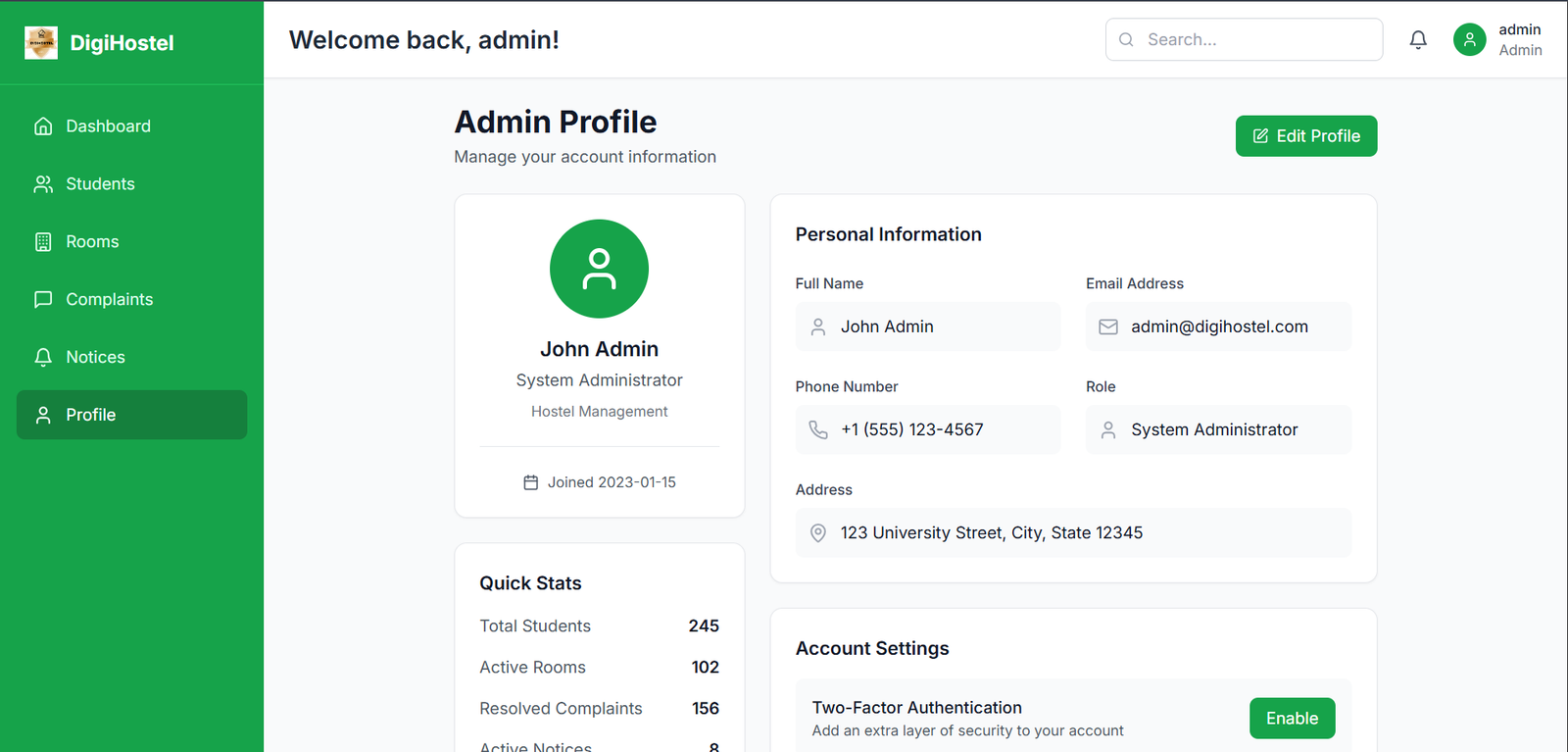Click the person icon in Full Name field
The image size is (1568, 752).
click(x=818, y=327)
